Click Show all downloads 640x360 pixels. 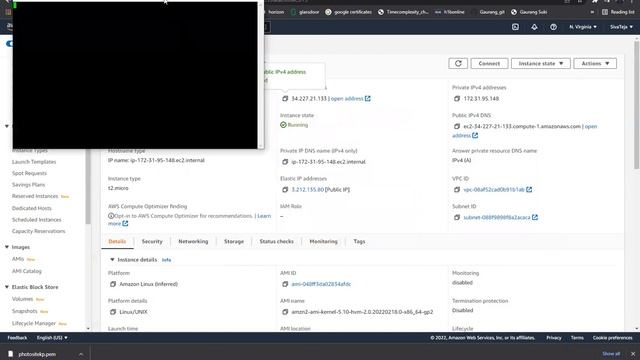pos(611,354)
